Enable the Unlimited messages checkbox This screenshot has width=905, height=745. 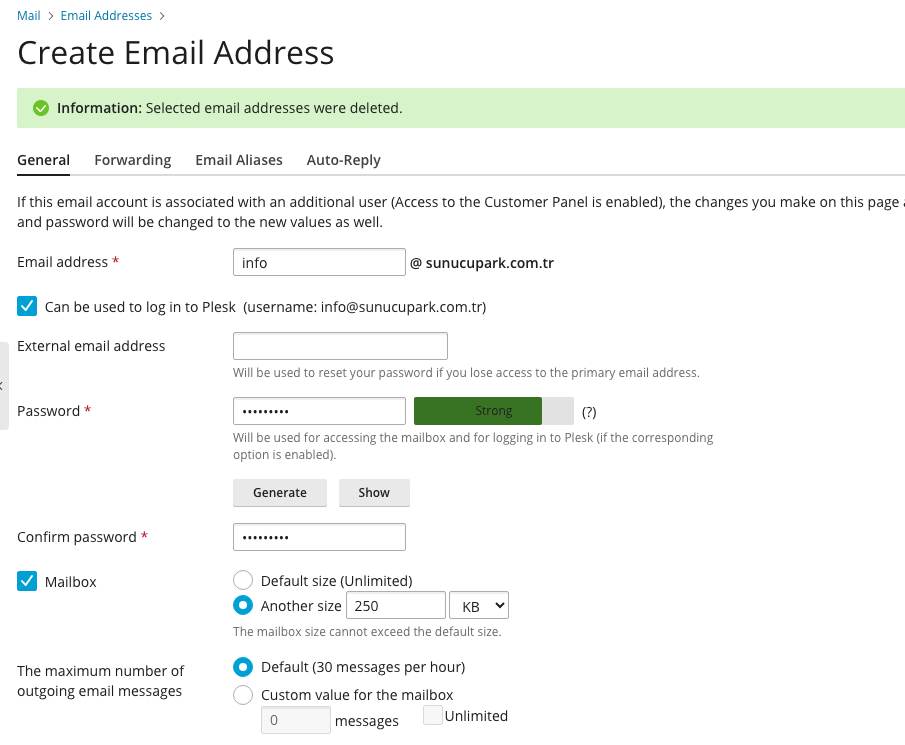[433, 716]
